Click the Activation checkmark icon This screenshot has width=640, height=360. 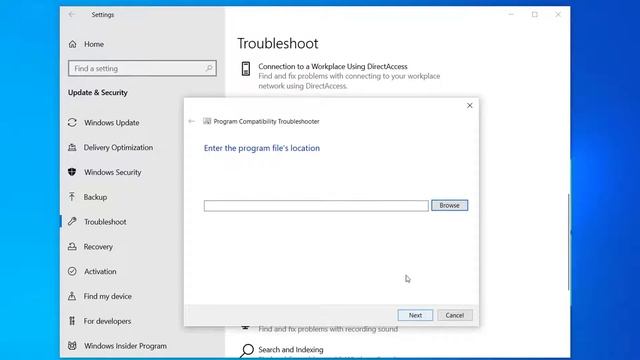[72, 271]
